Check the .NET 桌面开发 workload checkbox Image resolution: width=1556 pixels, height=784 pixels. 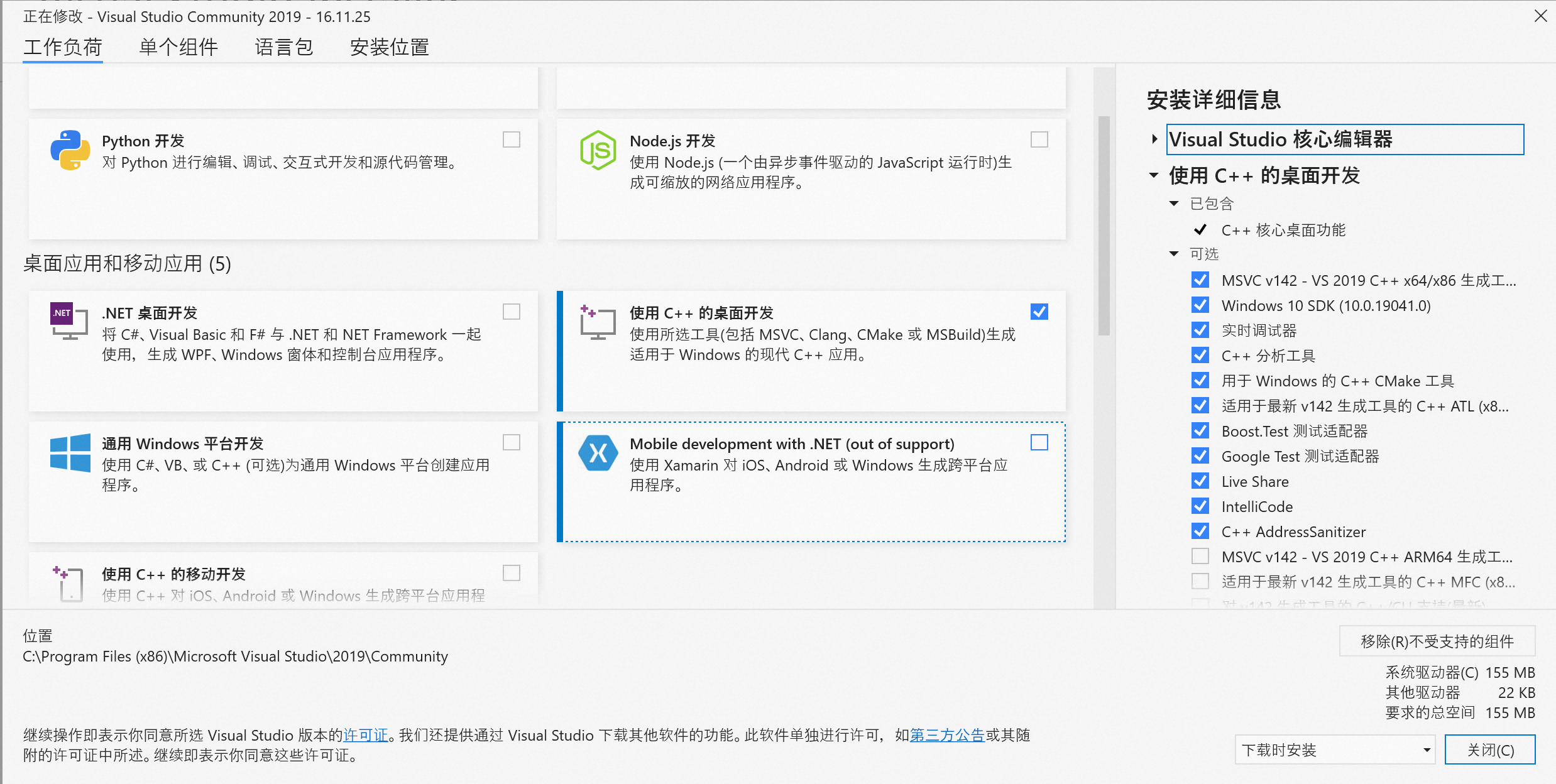(512, 312)
